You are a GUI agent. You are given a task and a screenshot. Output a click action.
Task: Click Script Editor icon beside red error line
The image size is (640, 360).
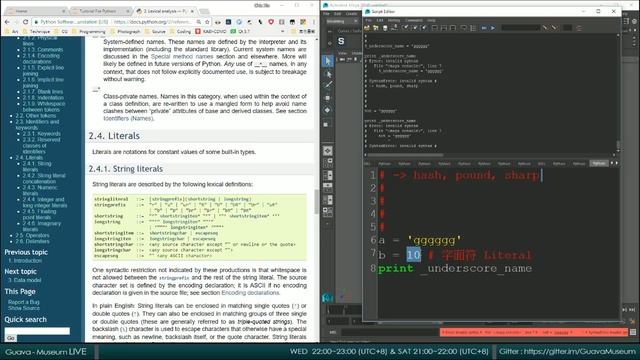[x=633, y=332]
